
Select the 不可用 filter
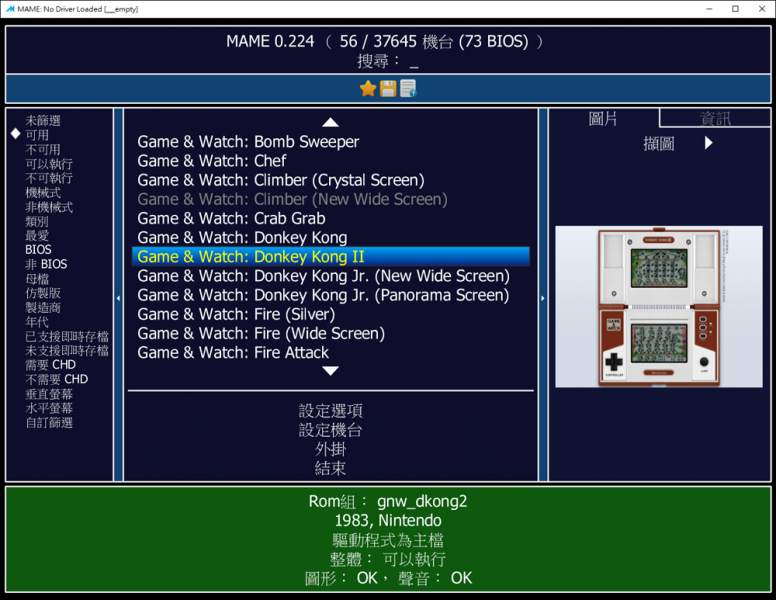pos(43,149)
